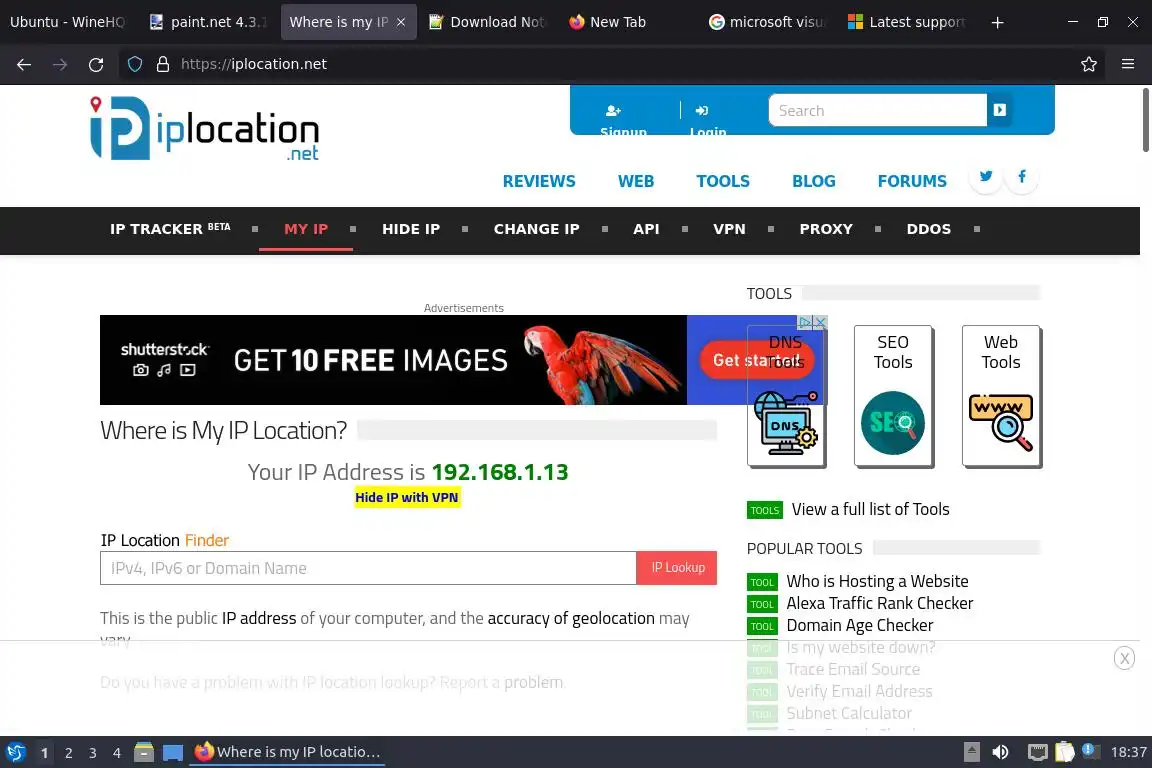The width and height of the screenshot is (1152, 768).
Task: Open Firefox tracking protection shield
Action: (134, 65)
